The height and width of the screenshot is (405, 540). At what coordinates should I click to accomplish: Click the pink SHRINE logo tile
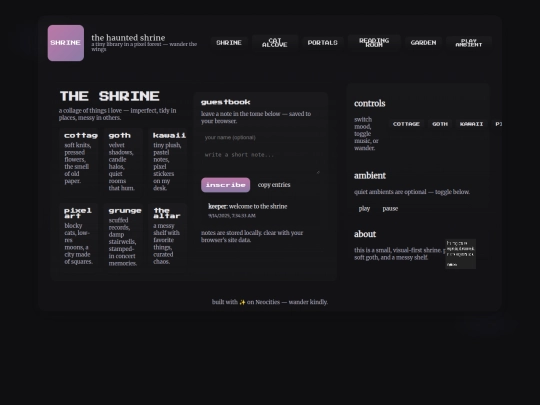click(x=66, y=43)
